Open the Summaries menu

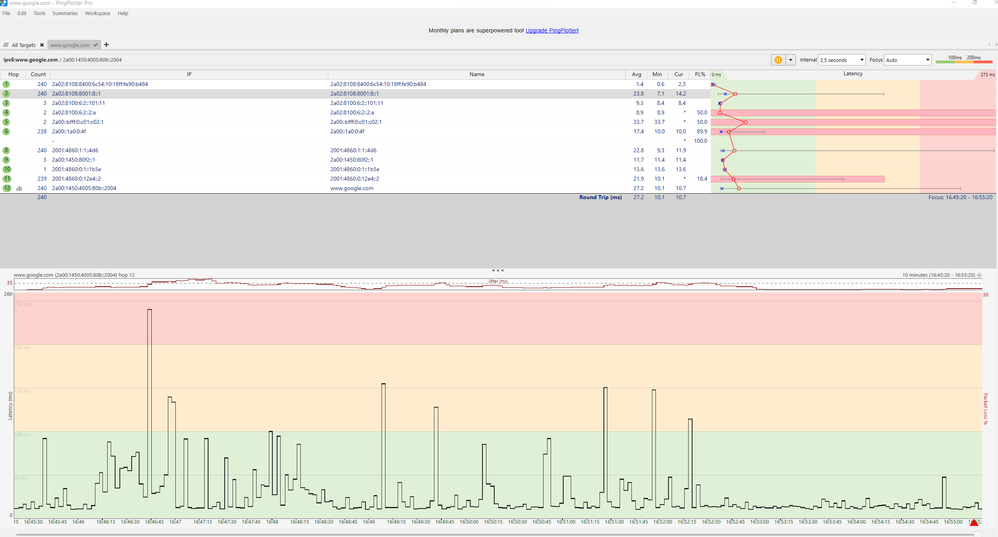65,13
